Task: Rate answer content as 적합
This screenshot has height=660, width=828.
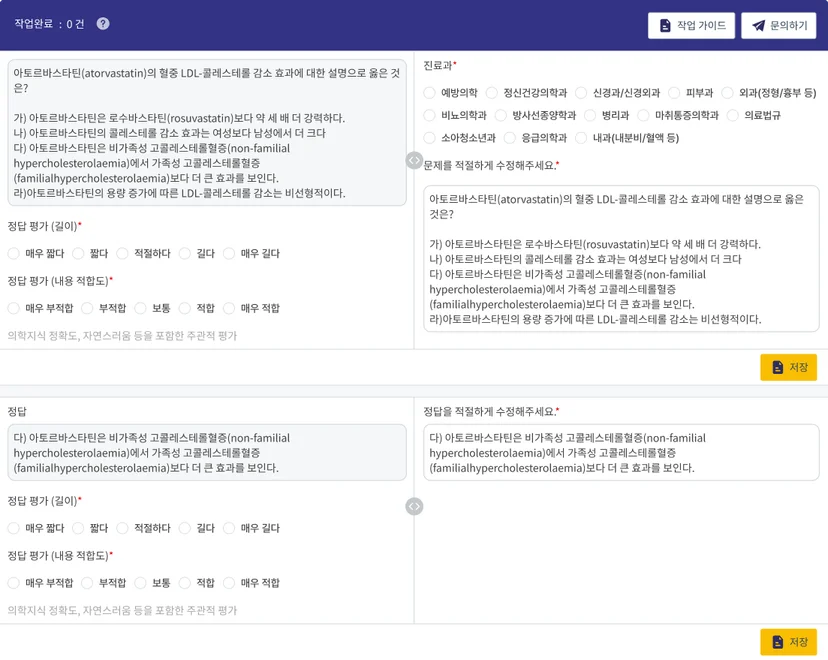Action: [185, 583]
